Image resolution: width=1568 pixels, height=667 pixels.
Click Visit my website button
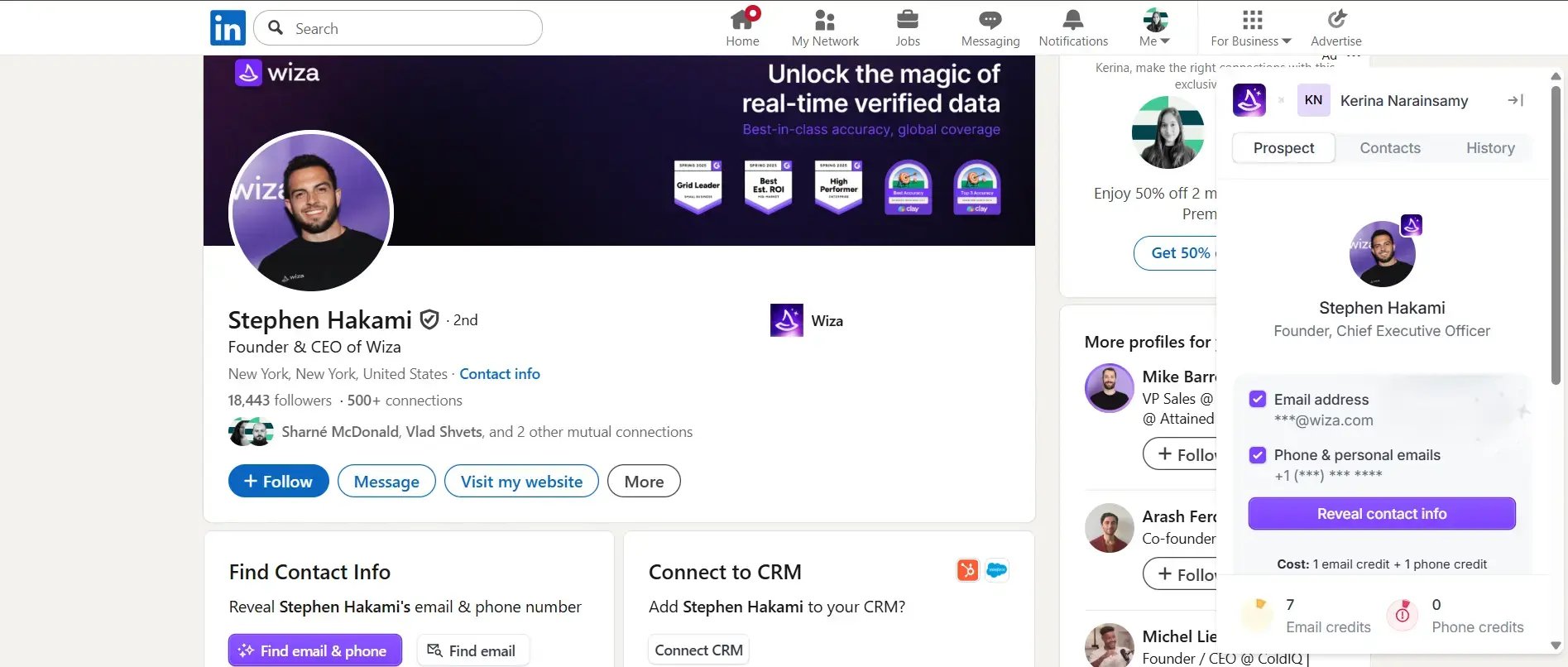click(521, 482)
